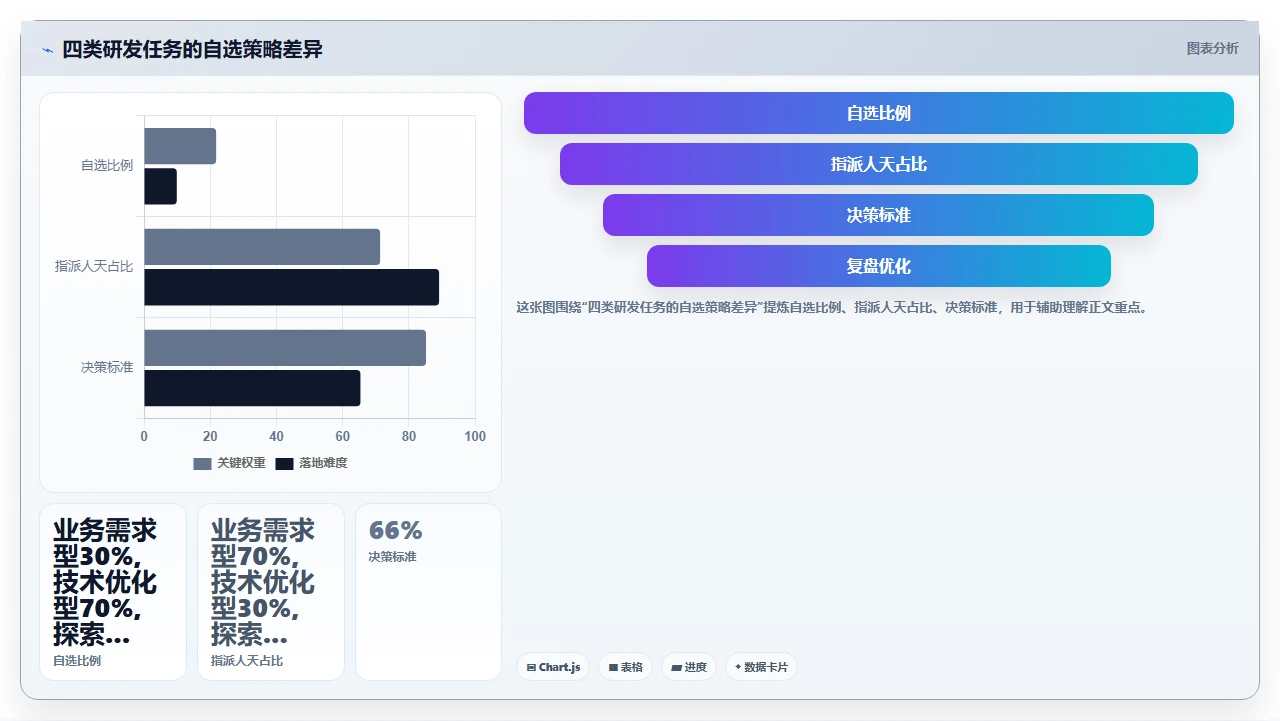Click the x-axis tick label 100
The height and width of the screenshot is (721, 1280).
(475, 437)
